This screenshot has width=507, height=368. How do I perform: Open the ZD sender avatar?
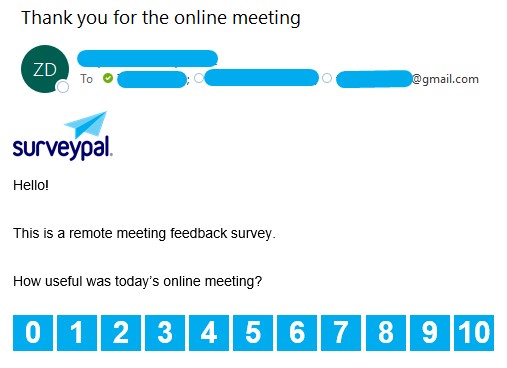click(x=45, y=69)
